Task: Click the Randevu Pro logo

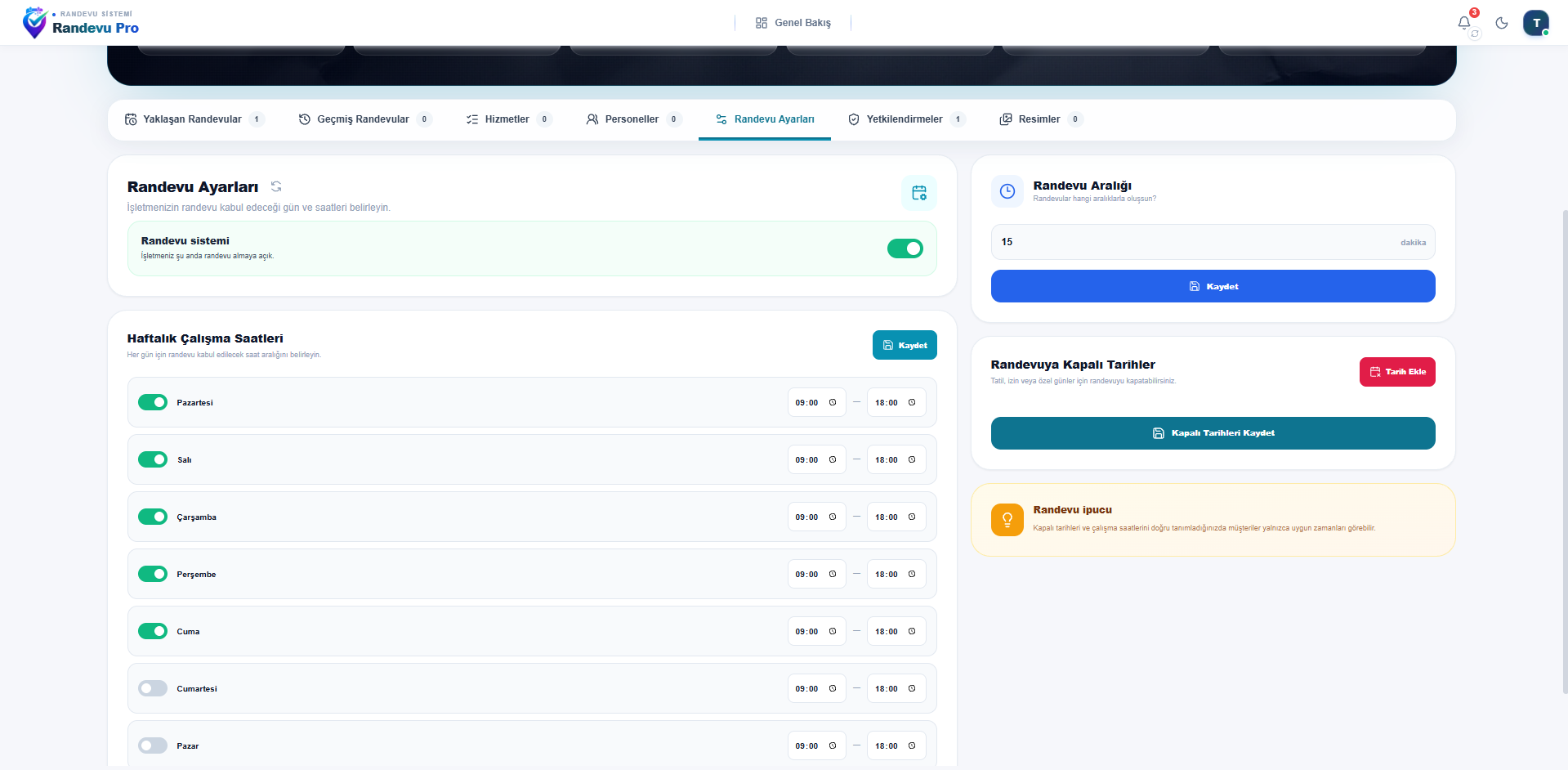Action: [x=81, y=23]
